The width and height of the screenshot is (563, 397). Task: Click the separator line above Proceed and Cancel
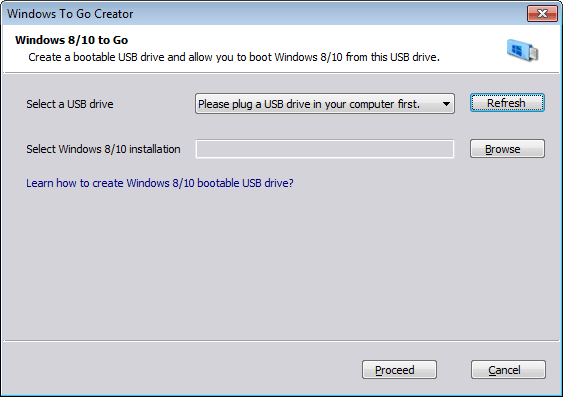pyautogui.click(x=282, y=341)
